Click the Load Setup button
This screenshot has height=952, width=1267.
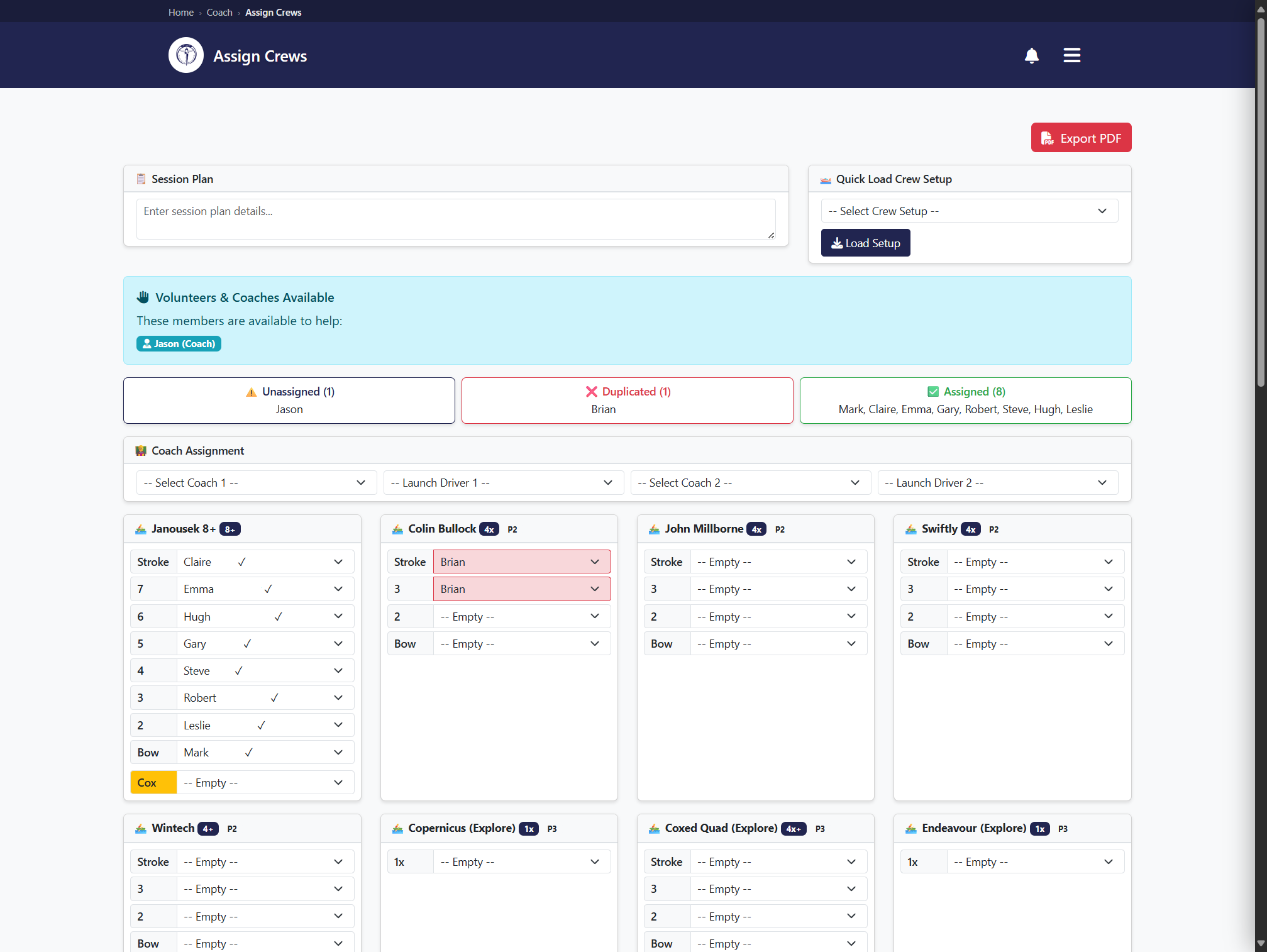[865, 243]
